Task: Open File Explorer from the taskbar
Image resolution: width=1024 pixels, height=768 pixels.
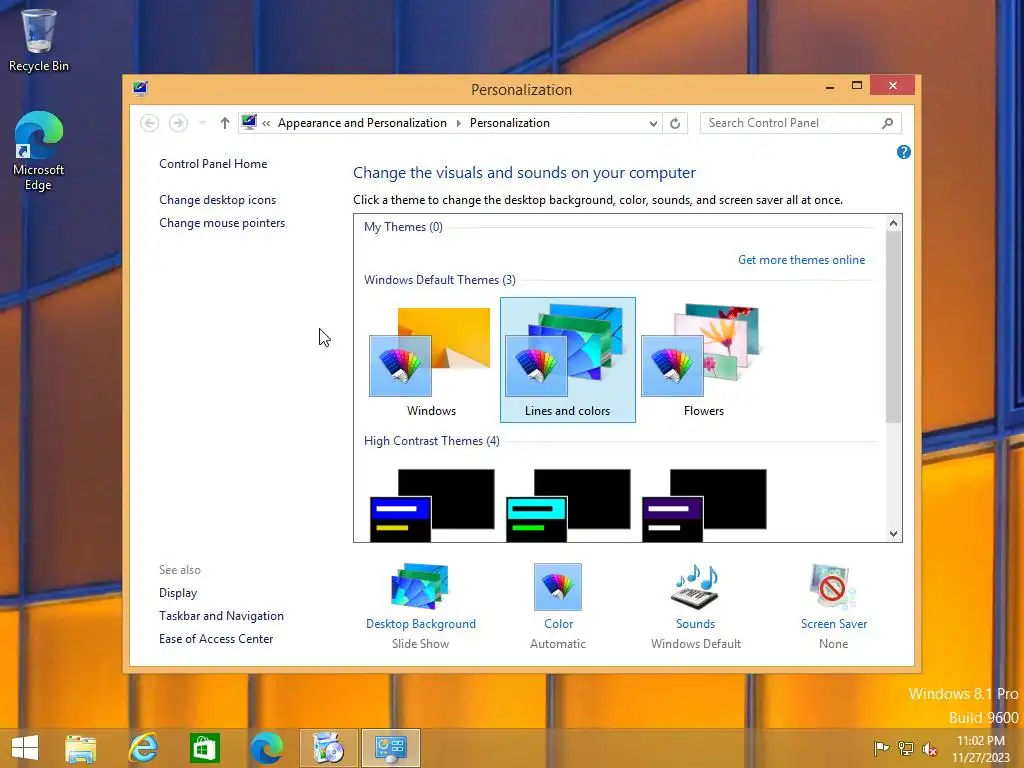Action: [80, 748]
